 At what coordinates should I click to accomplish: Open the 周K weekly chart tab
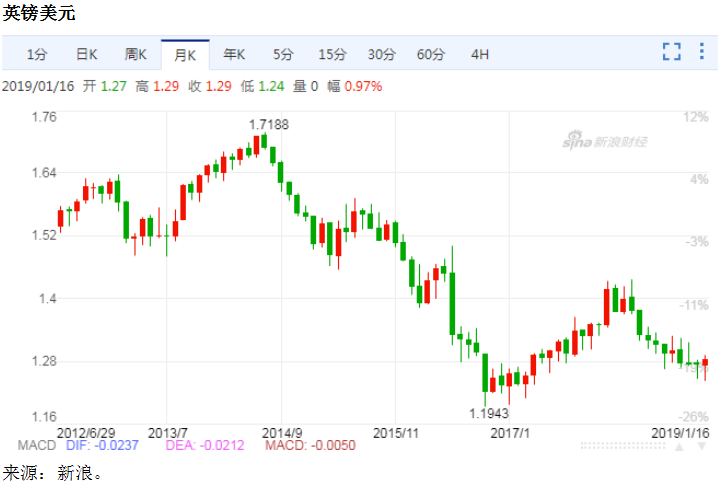136,54
